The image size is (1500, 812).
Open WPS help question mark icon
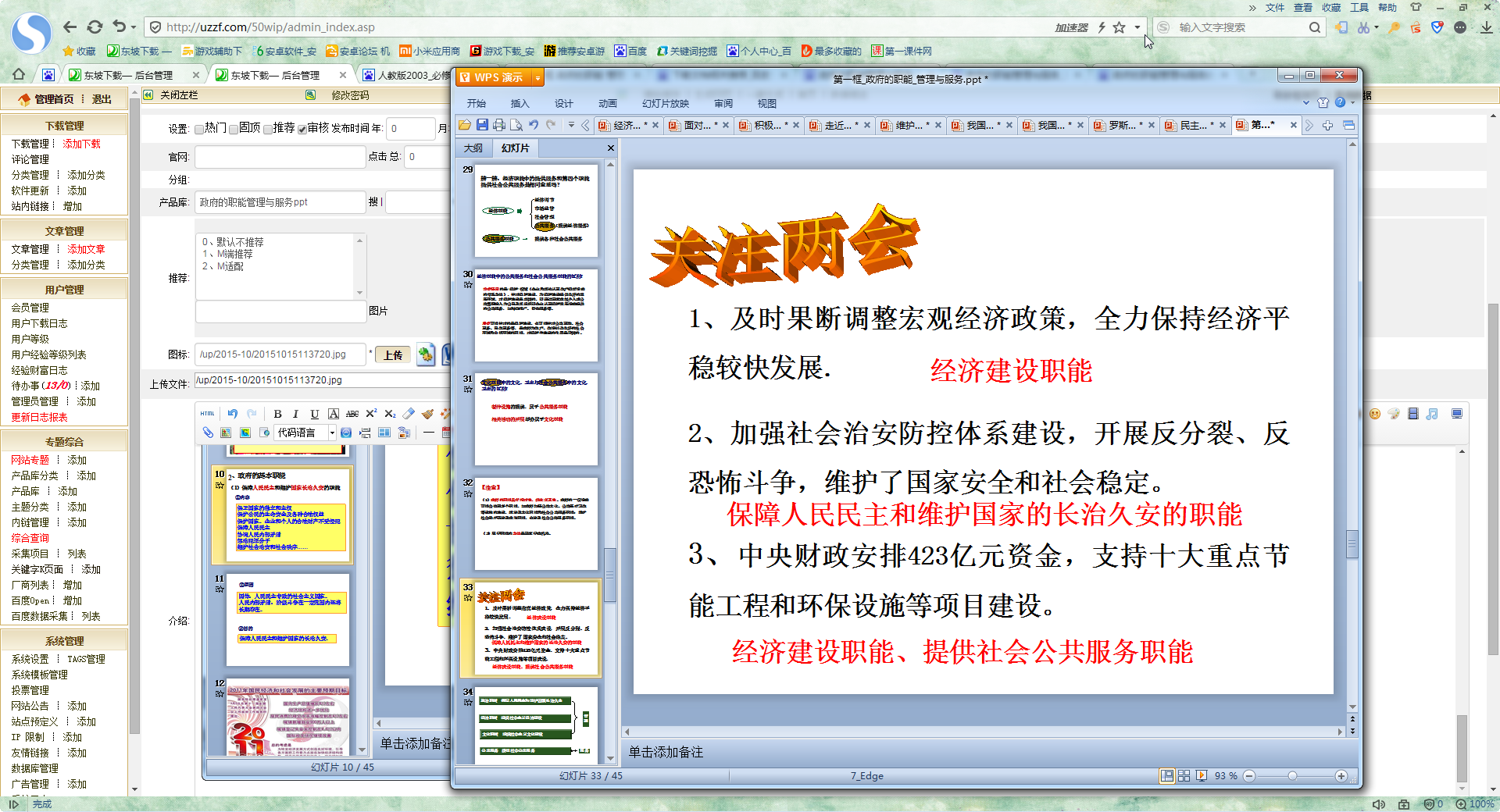coord(1341,102)
